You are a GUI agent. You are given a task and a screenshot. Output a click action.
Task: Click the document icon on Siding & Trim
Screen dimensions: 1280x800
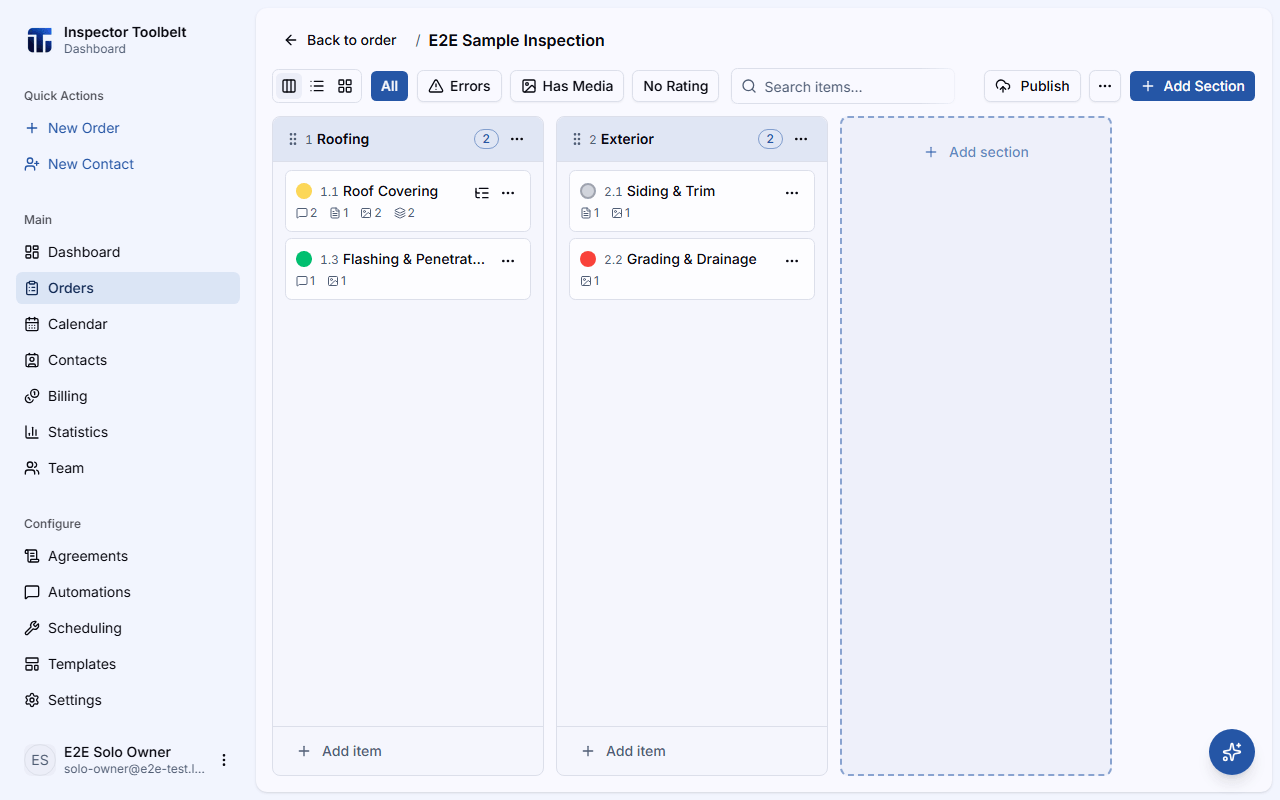click(x=586, y=213)
